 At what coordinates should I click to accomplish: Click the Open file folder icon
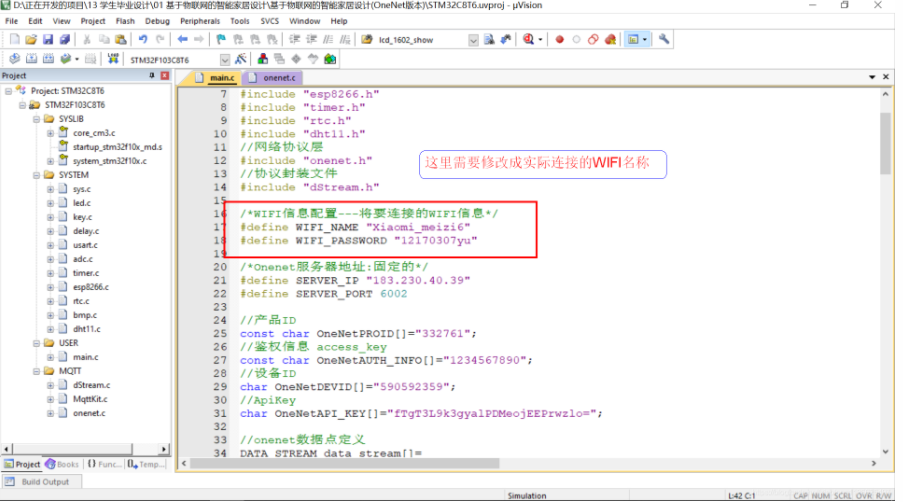(x=31, y=40)
